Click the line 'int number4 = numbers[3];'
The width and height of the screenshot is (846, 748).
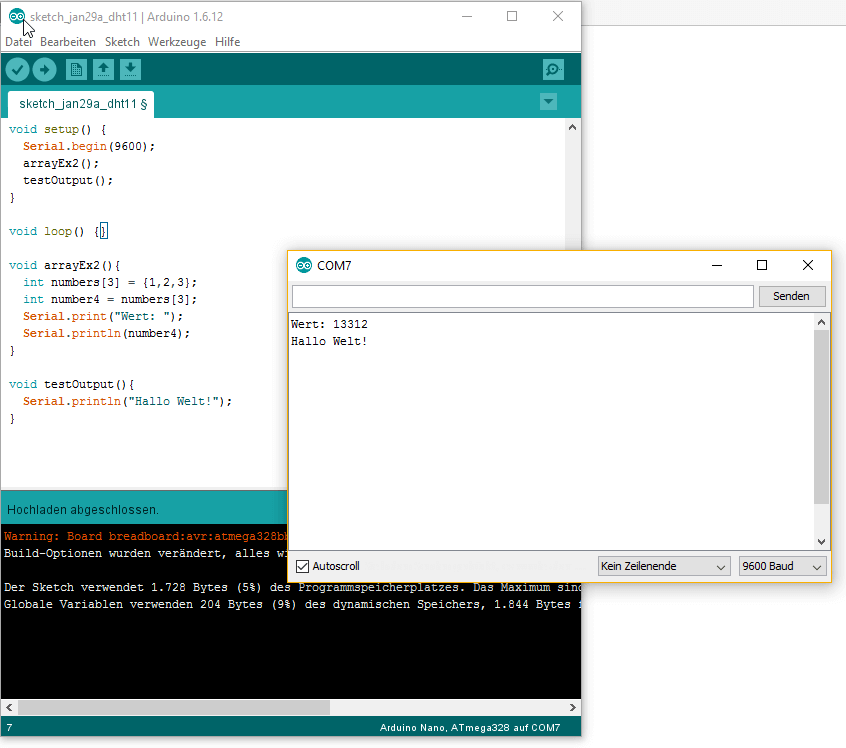(110, 299)
